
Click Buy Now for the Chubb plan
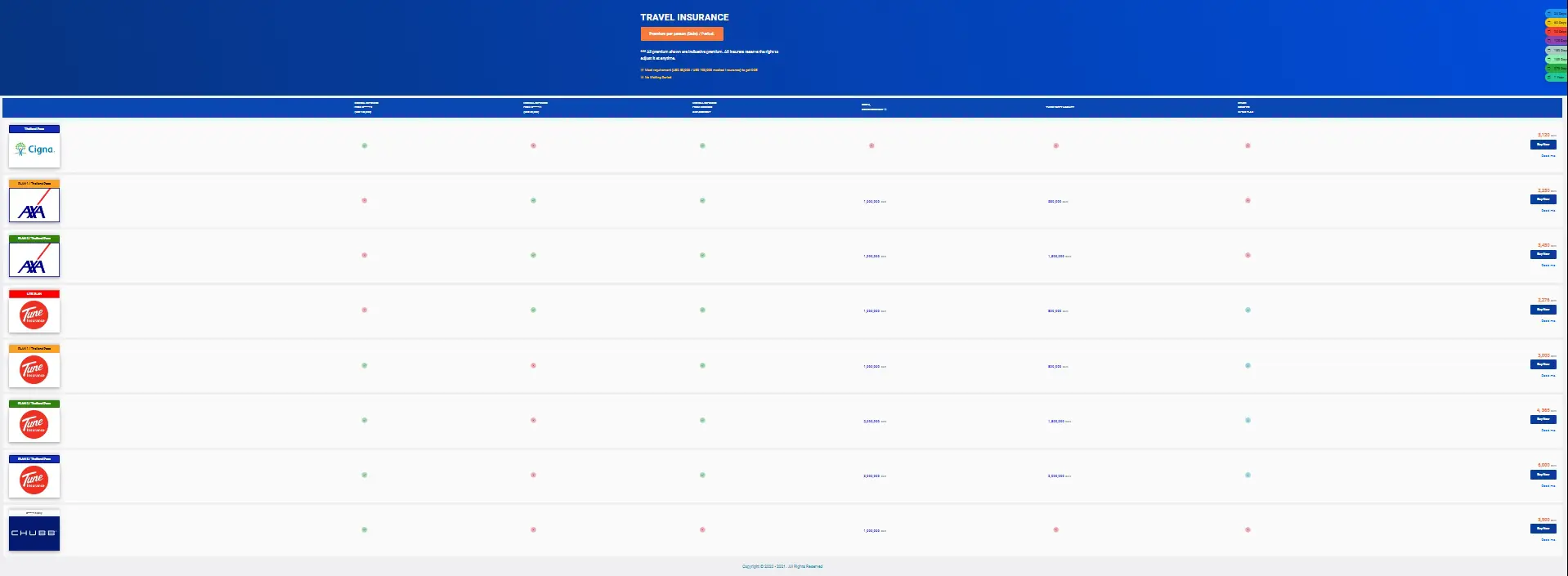coord(1543,529)
